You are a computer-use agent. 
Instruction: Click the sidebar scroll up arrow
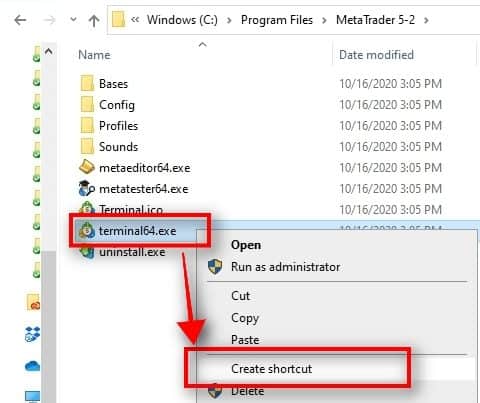[49, 52]
